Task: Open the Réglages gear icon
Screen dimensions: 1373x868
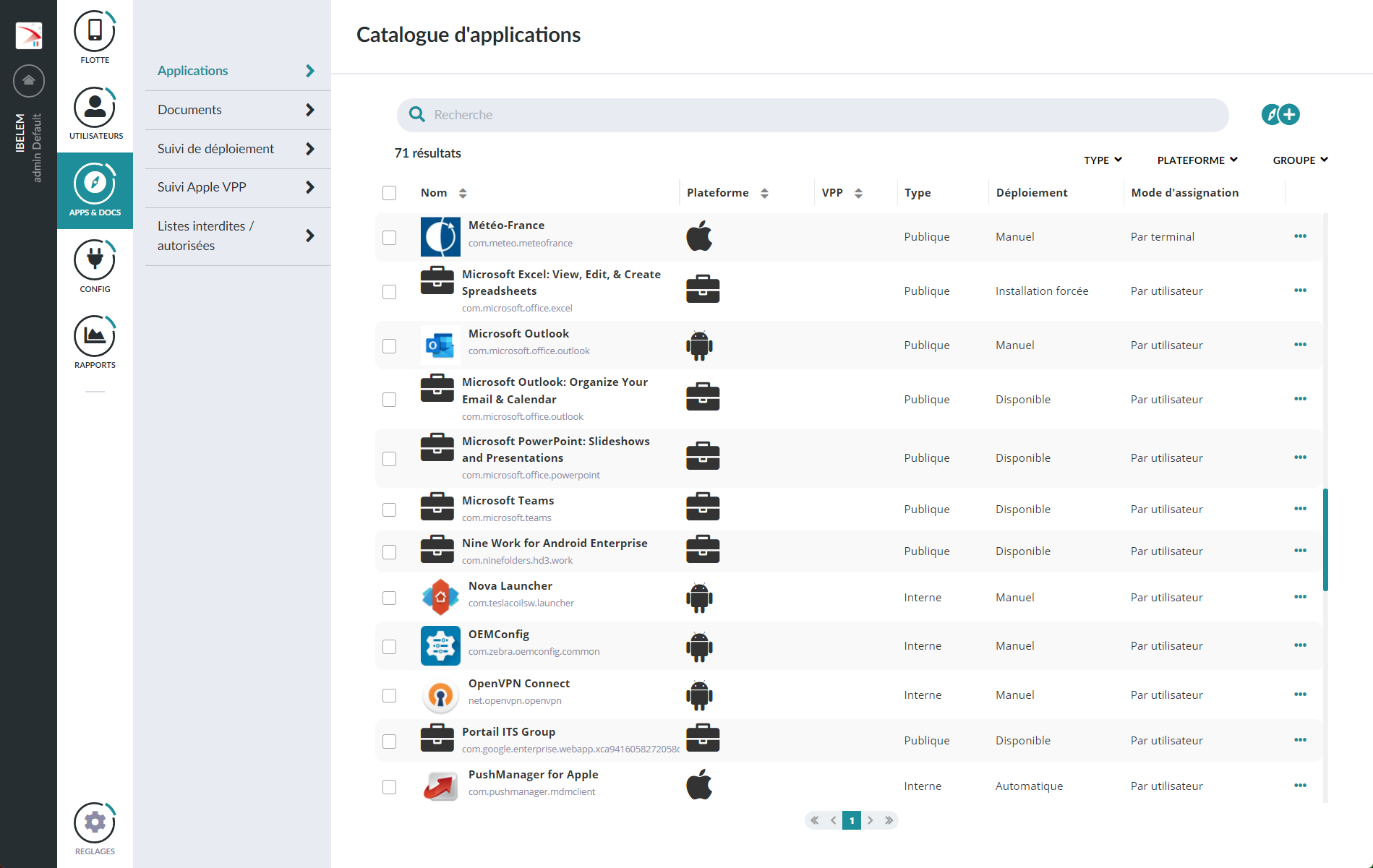Action: coord(95,823)
